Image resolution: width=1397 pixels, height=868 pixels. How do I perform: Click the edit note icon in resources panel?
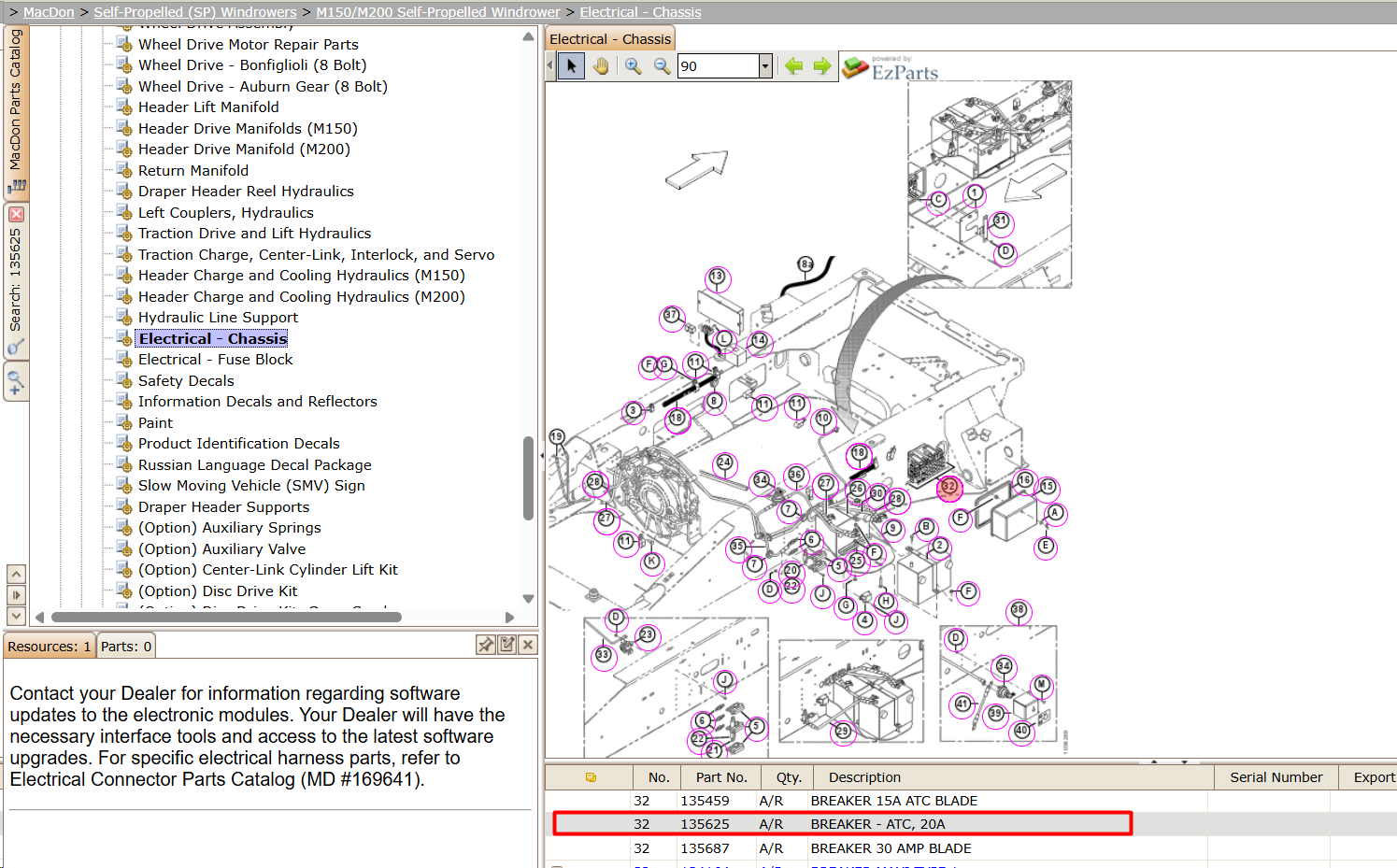[x=506, y=645]
